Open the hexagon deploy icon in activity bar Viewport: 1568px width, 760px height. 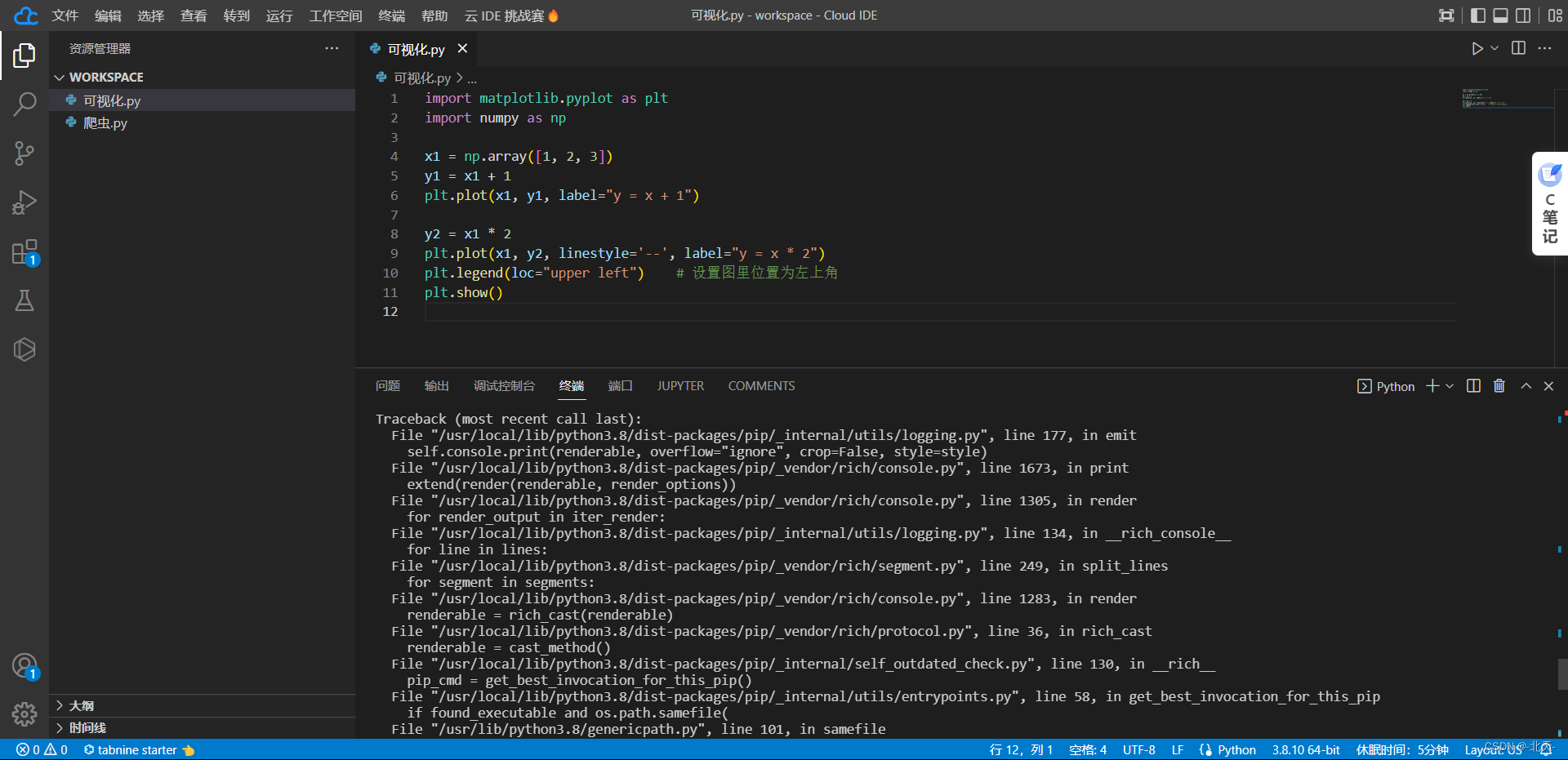coord(24,349)
